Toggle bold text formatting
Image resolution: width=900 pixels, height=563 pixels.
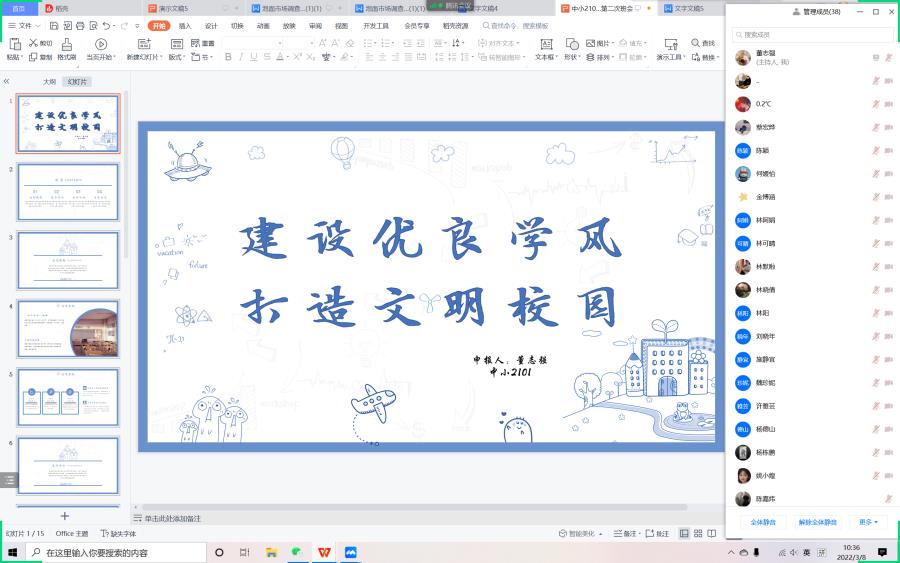[227, 57]
